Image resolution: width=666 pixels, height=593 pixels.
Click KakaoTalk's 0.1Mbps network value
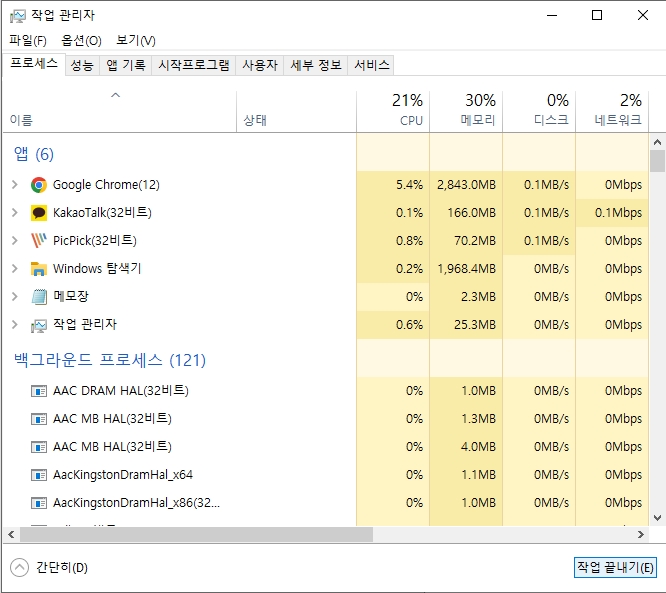pos(618,213)
